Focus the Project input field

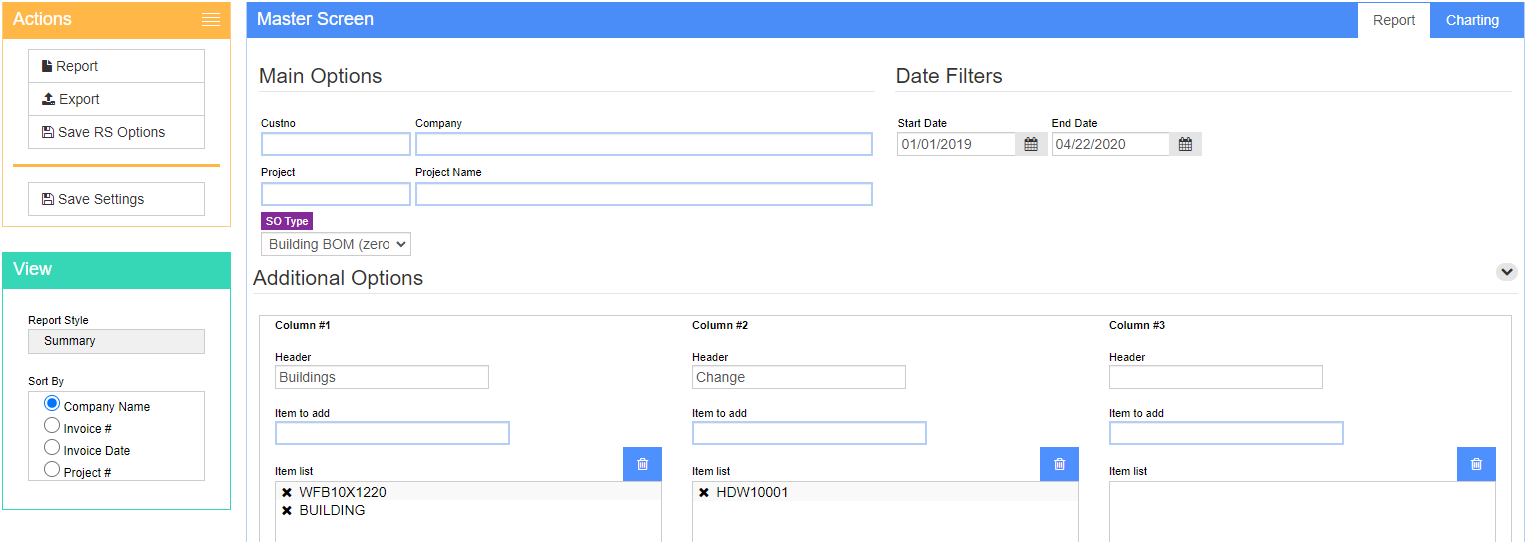(x=336, y=194)
